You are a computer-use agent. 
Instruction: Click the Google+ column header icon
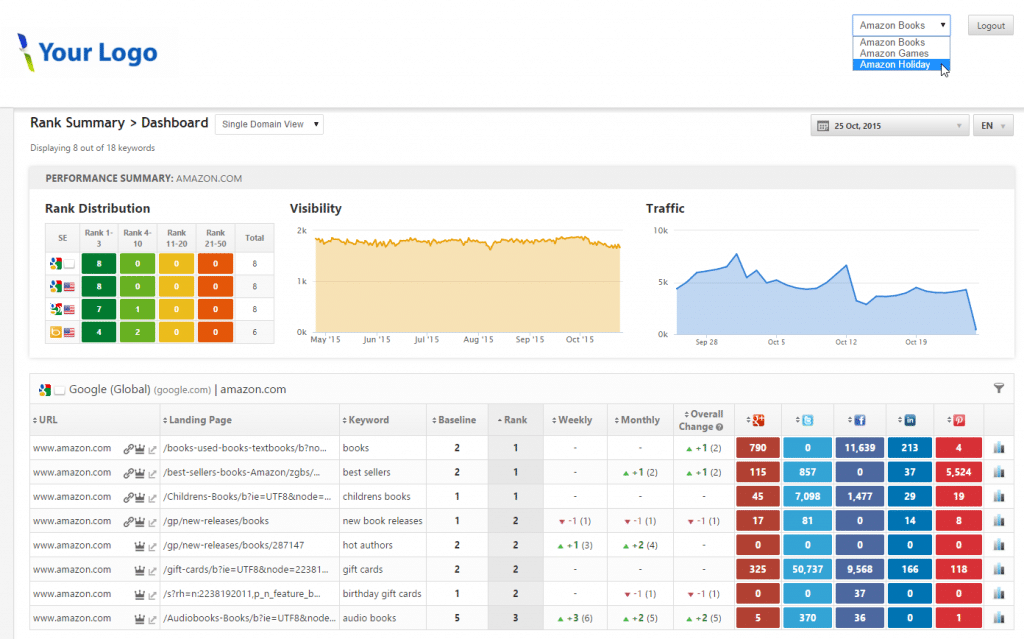click(x=759, y=420)
